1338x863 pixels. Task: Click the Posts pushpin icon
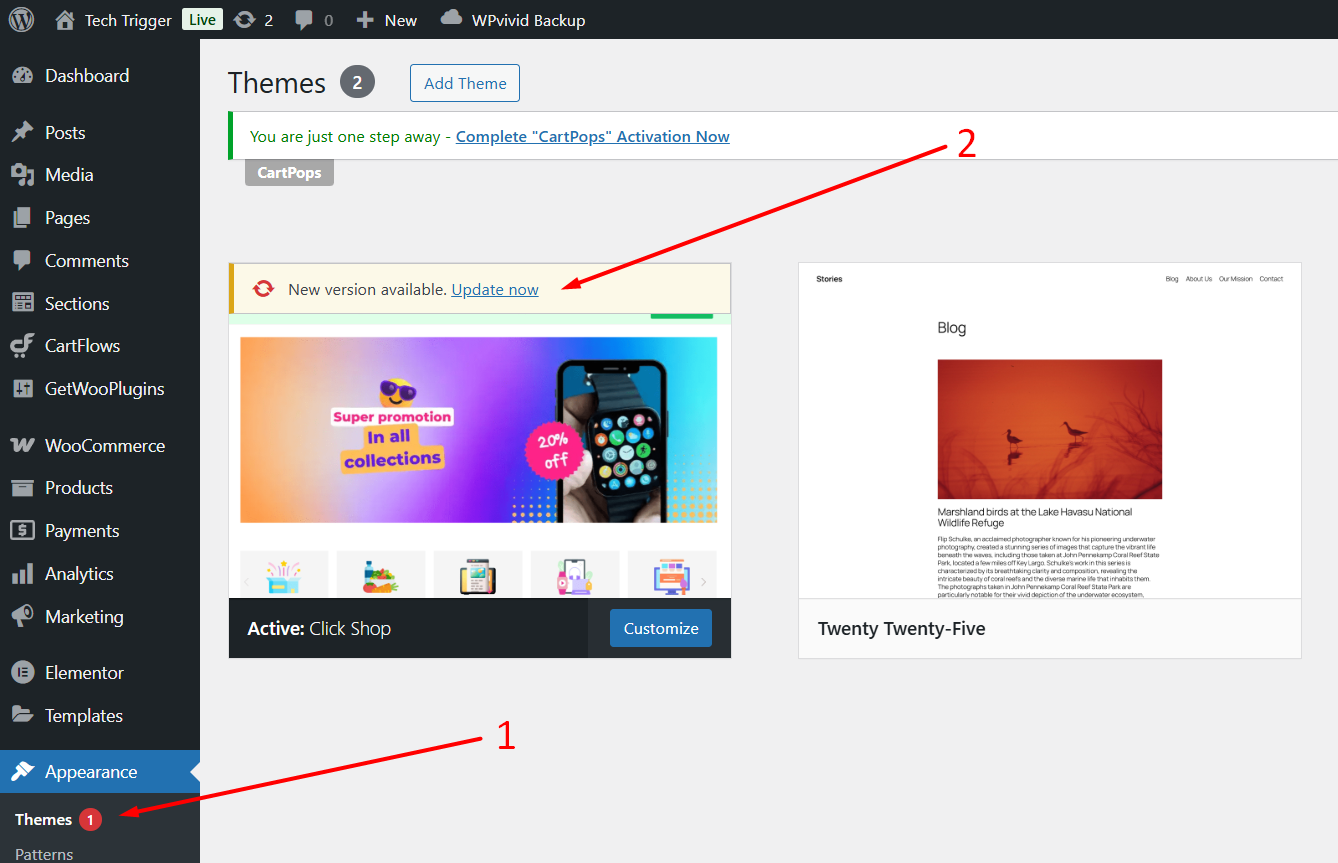[x=22, y=133]
